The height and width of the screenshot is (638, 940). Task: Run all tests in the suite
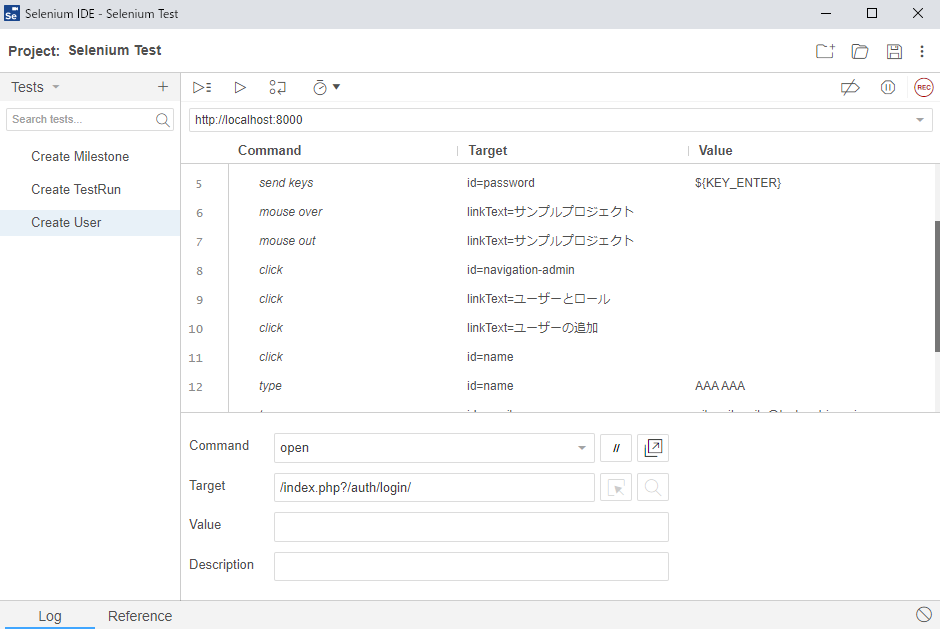202,87
